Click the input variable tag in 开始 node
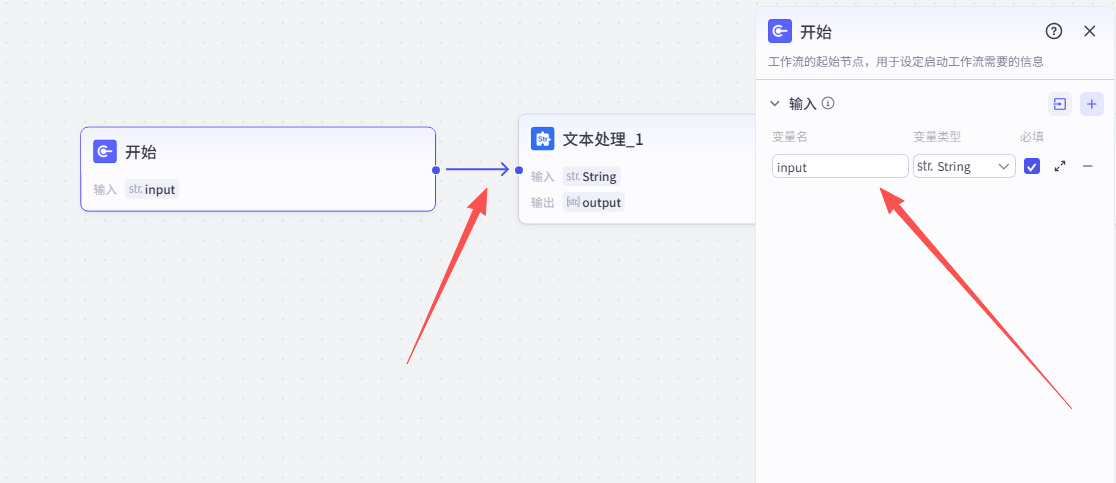This screenshot has width=1116, height=483. coord(152,189)
